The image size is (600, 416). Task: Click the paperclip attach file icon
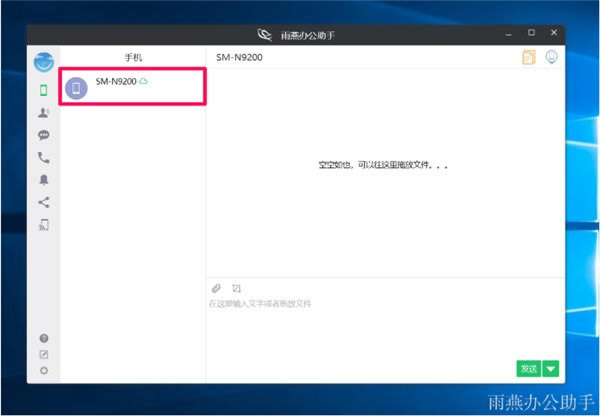tap(216, 288)
